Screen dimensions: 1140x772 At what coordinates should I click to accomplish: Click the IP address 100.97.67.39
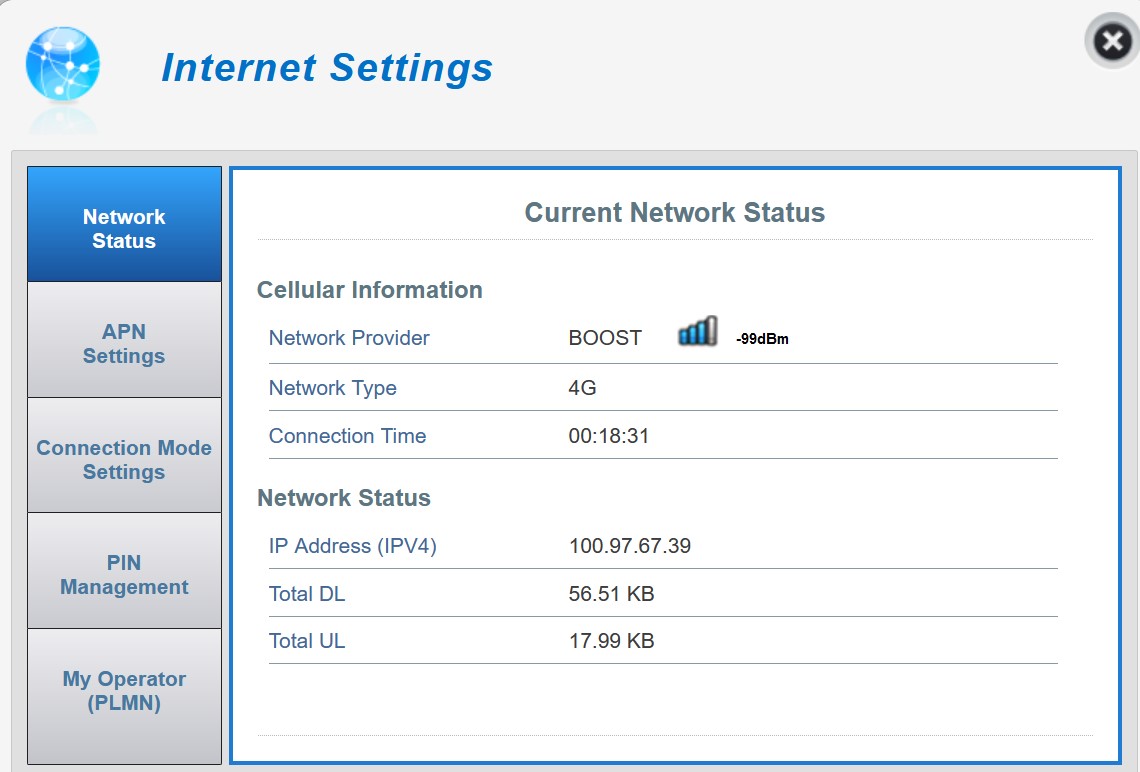tap(630, 546)
